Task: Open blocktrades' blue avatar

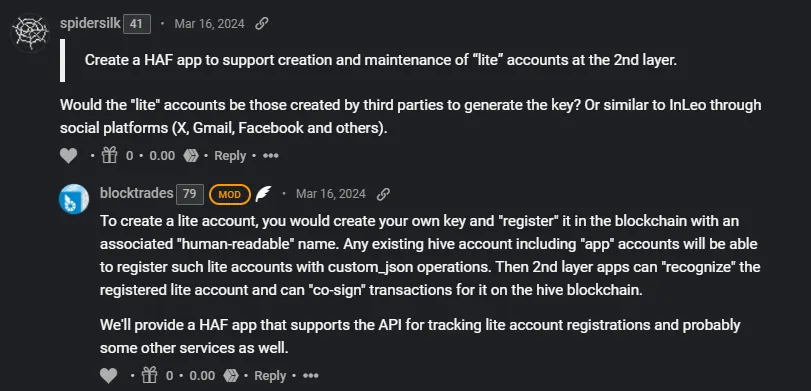Action: pos(74,199)
